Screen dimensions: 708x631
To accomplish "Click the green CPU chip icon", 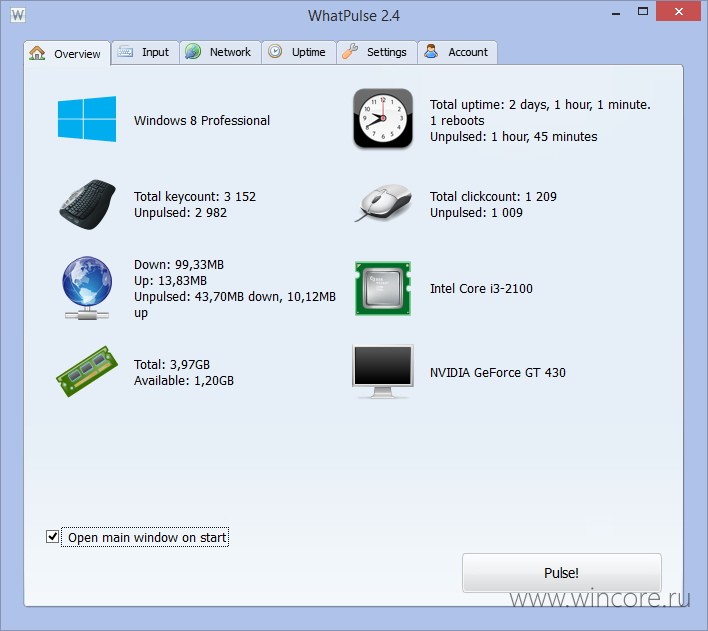I will tap(383, 288).
